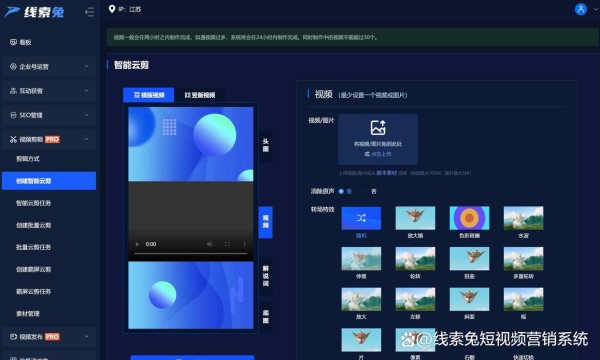Select 否 for remove original sound
600x360 pixels.
pos(370,191)
